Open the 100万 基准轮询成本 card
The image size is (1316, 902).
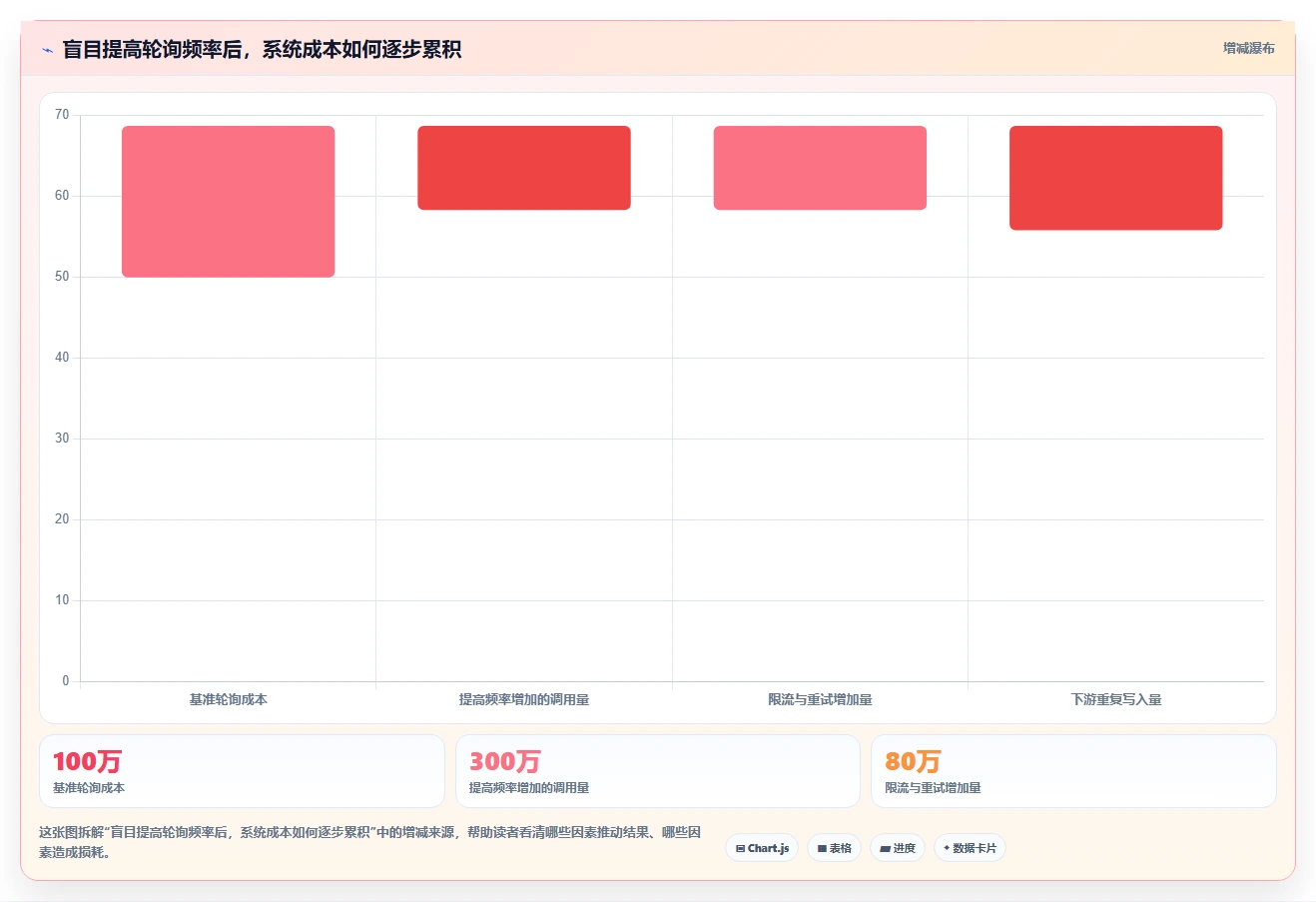coord(242,771)
